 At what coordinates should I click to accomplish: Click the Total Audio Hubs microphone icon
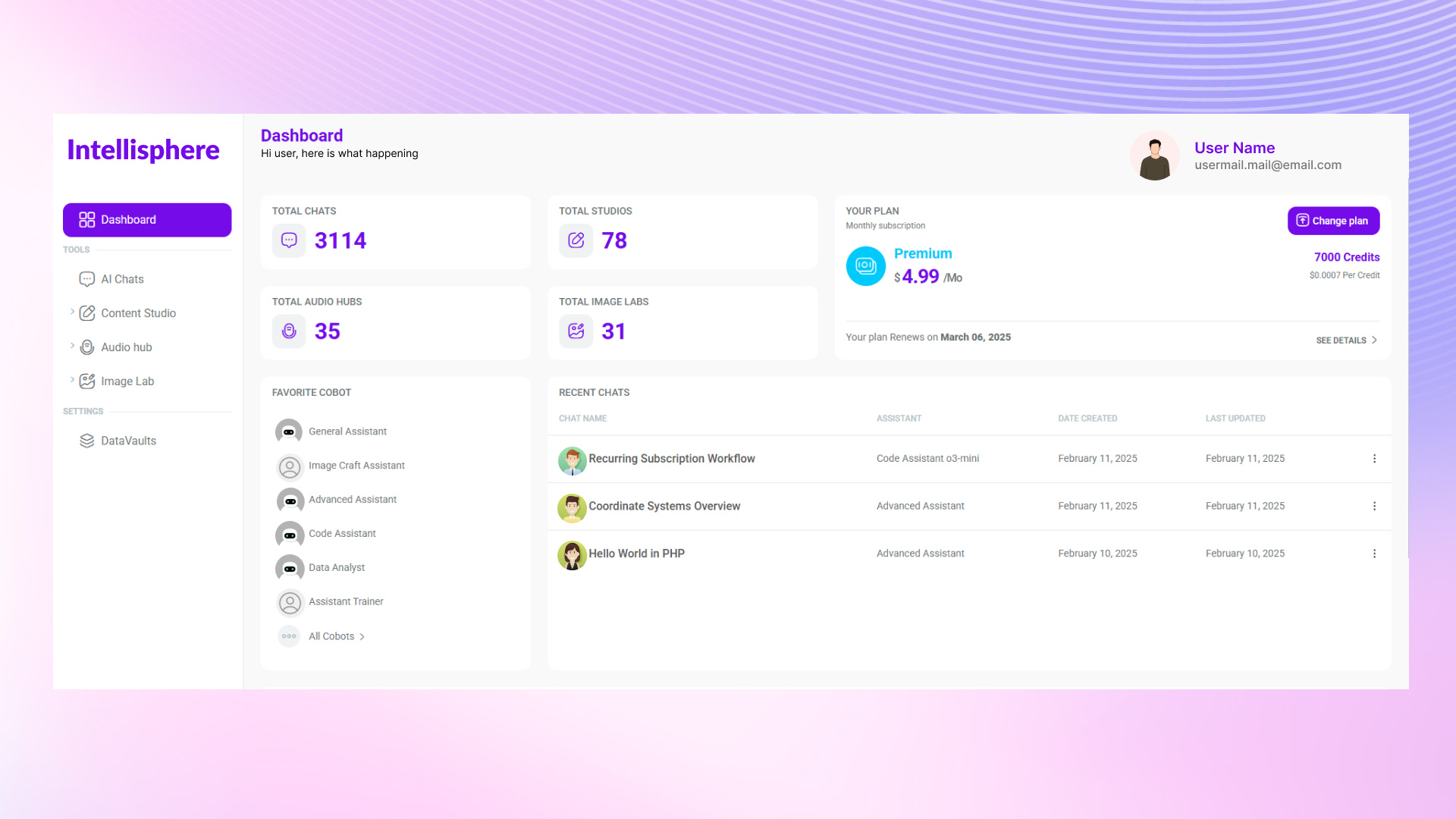click(x=289, y=331)
